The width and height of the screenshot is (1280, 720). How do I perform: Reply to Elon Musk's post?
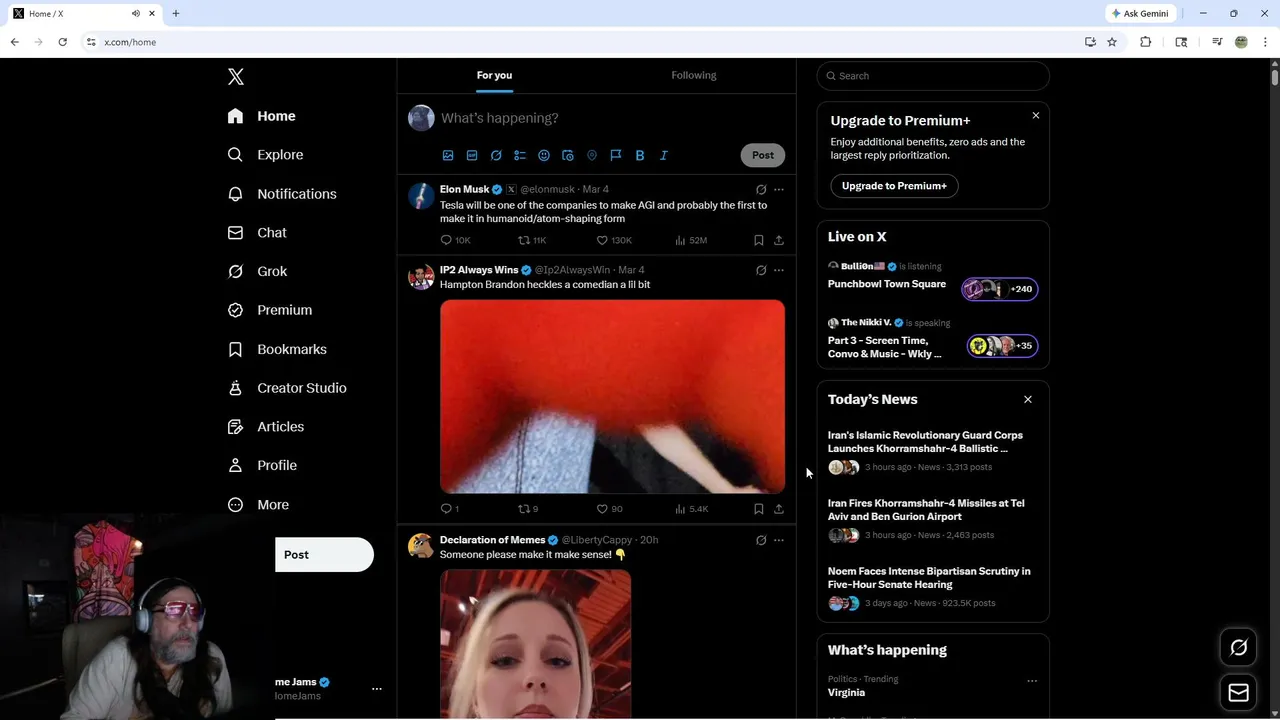coord(455,240)
